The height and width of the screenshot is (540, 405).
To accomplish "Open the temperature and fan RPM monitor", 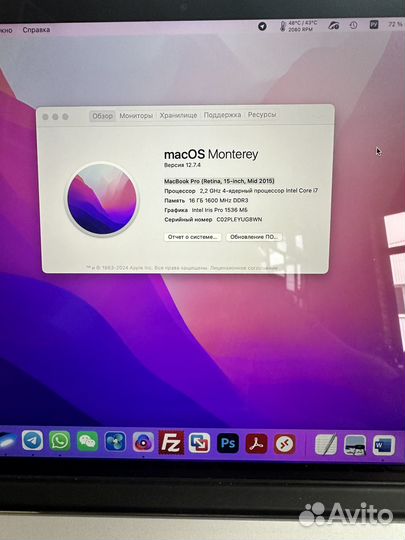I will coord(298,26).
